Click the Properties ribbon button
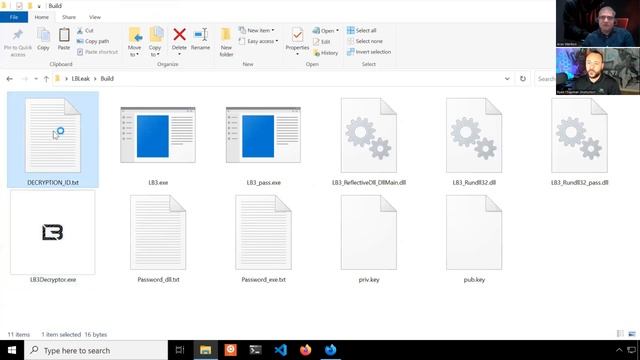The image size is (640, 360). click(x=297, y=42)
